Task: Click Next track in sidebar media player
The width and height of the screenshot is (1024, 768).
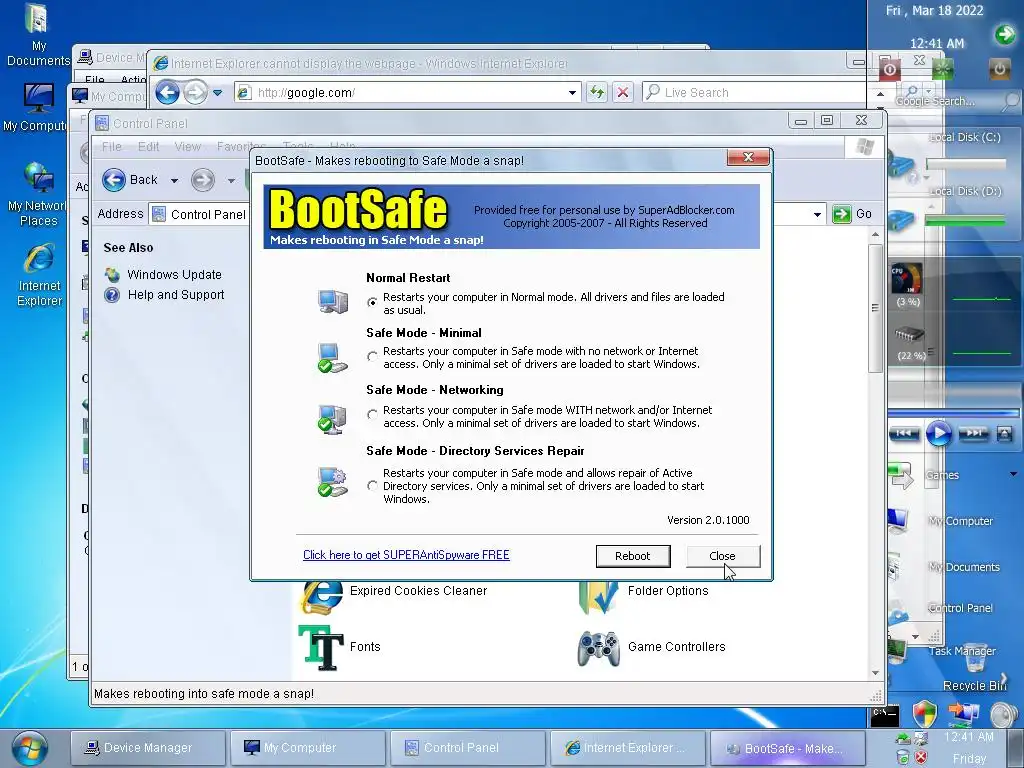Action: coord(973,434)
